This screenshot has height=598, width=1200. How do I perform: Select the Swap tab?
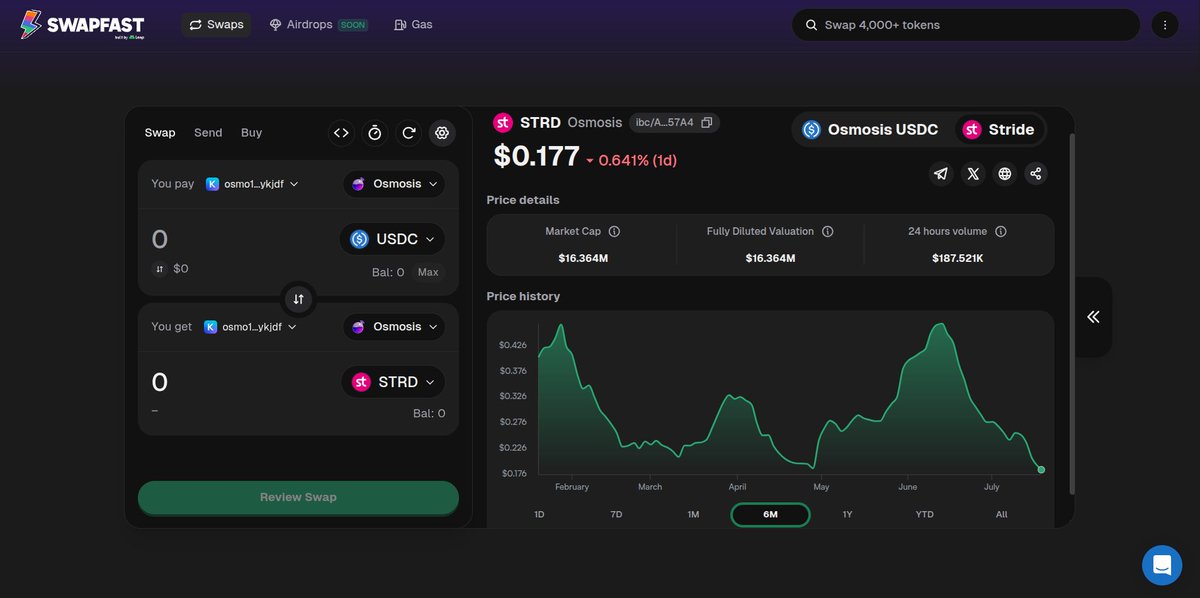(160, 133)
